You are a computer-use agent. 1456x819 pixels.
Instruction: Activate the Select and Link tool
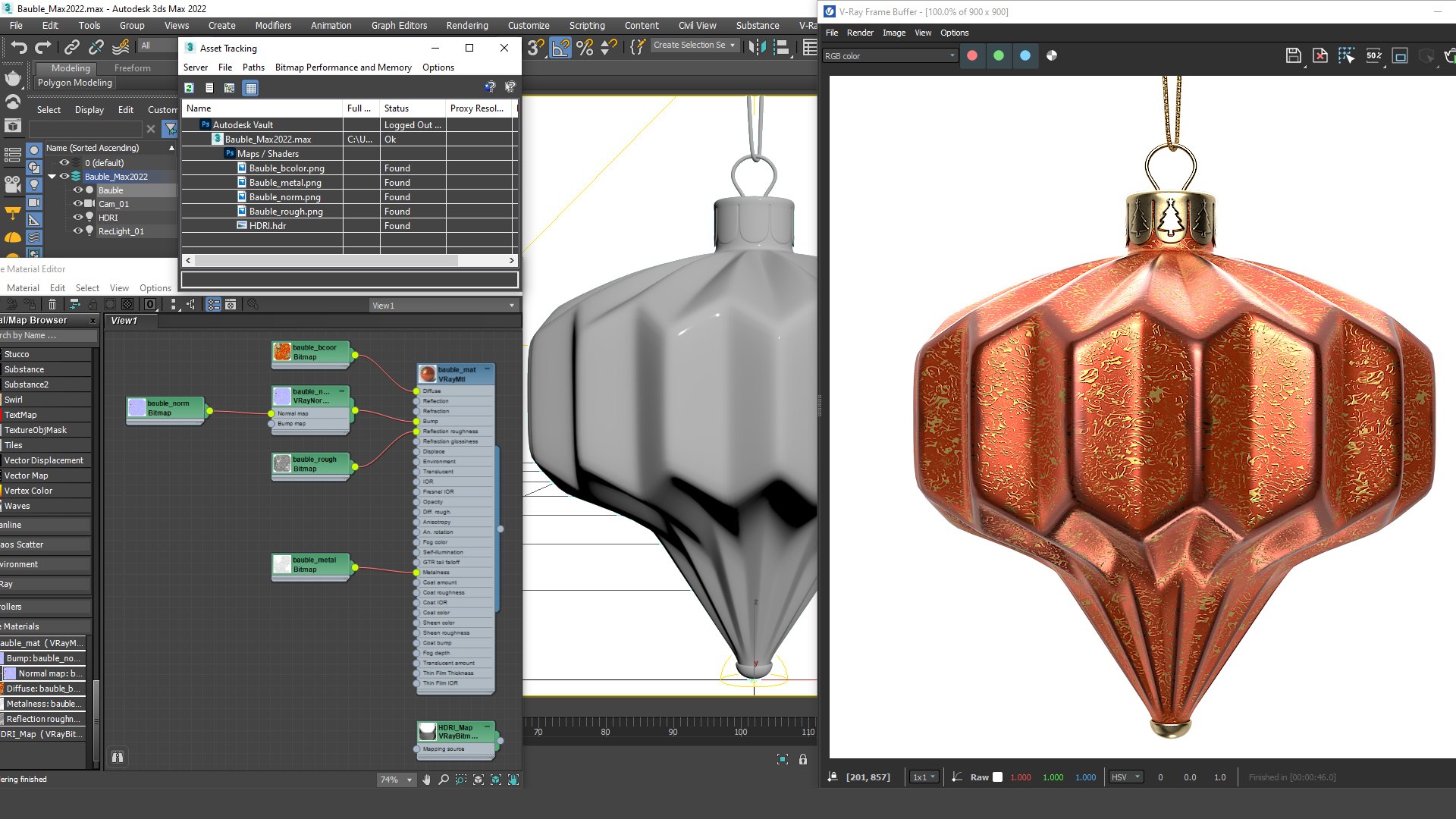(71, 48)
